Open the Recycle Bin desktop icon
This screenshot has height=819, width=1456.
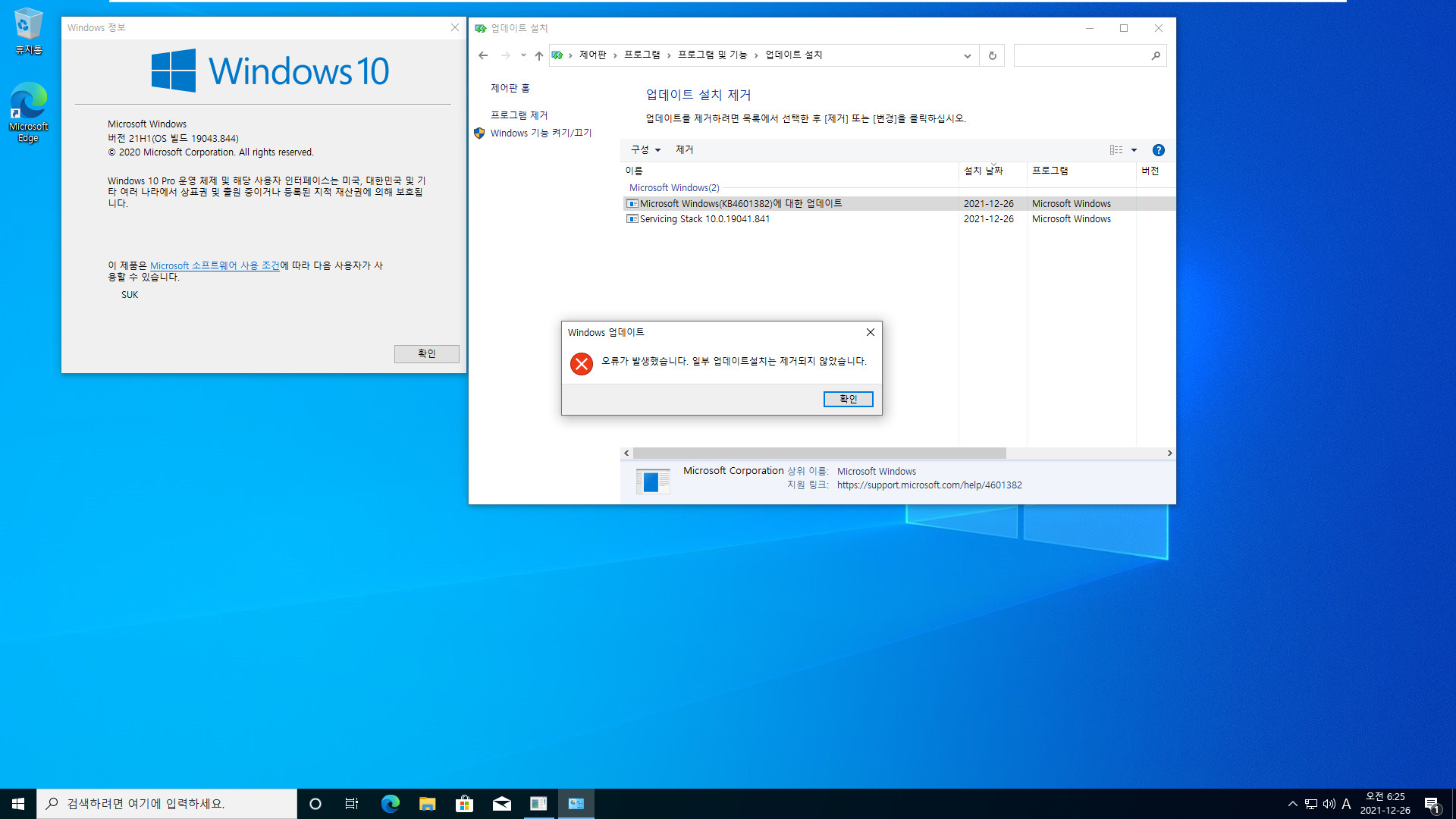(28, 31)
